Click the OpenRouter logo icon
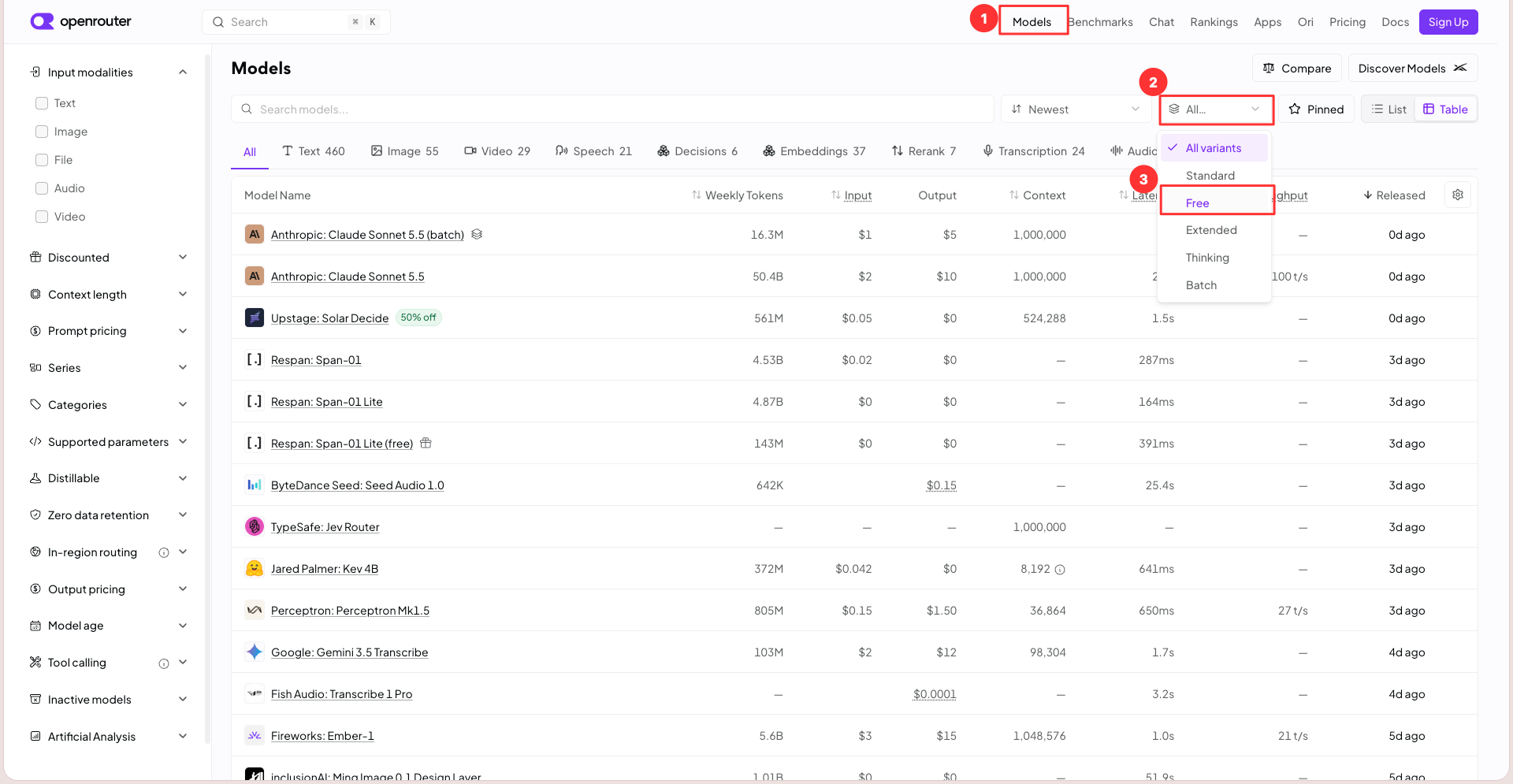Screen dimensions: 1513x784 (x=42, y=21)
